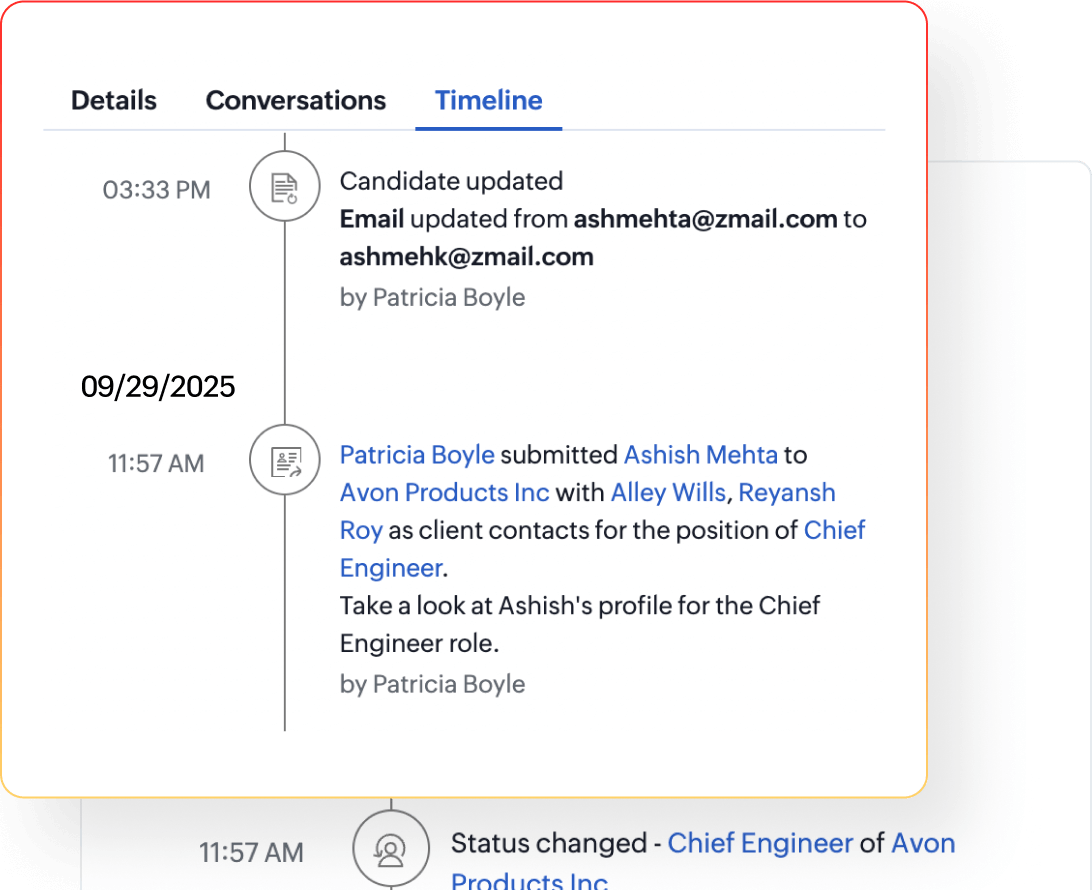Viewport: 1092px width, 890px height.
Task: Select the Email updated event text
Action: (600, 219)
